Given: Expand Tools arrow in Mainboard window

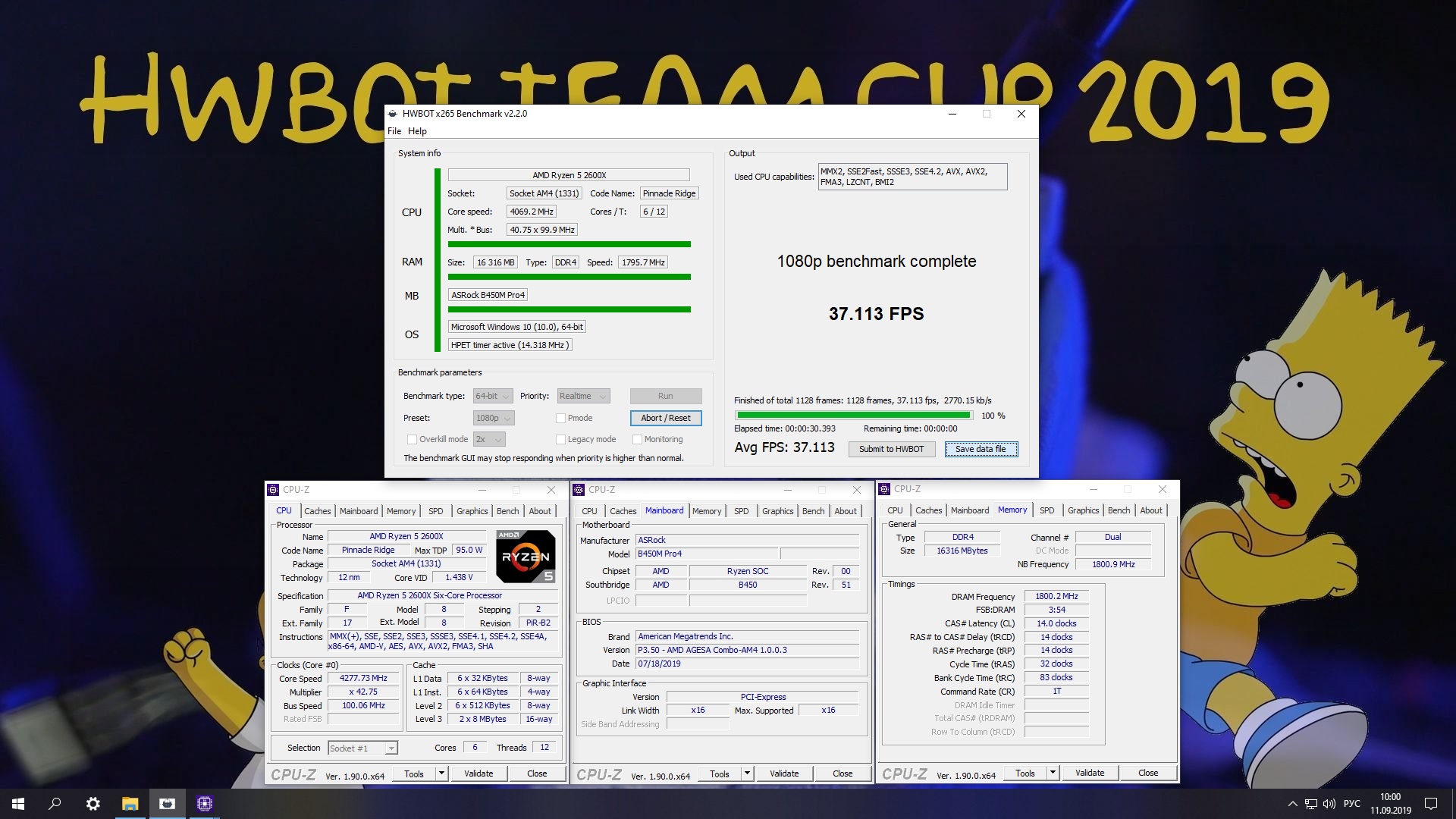Looking at the screenshot, I should [x=747, y=773].
